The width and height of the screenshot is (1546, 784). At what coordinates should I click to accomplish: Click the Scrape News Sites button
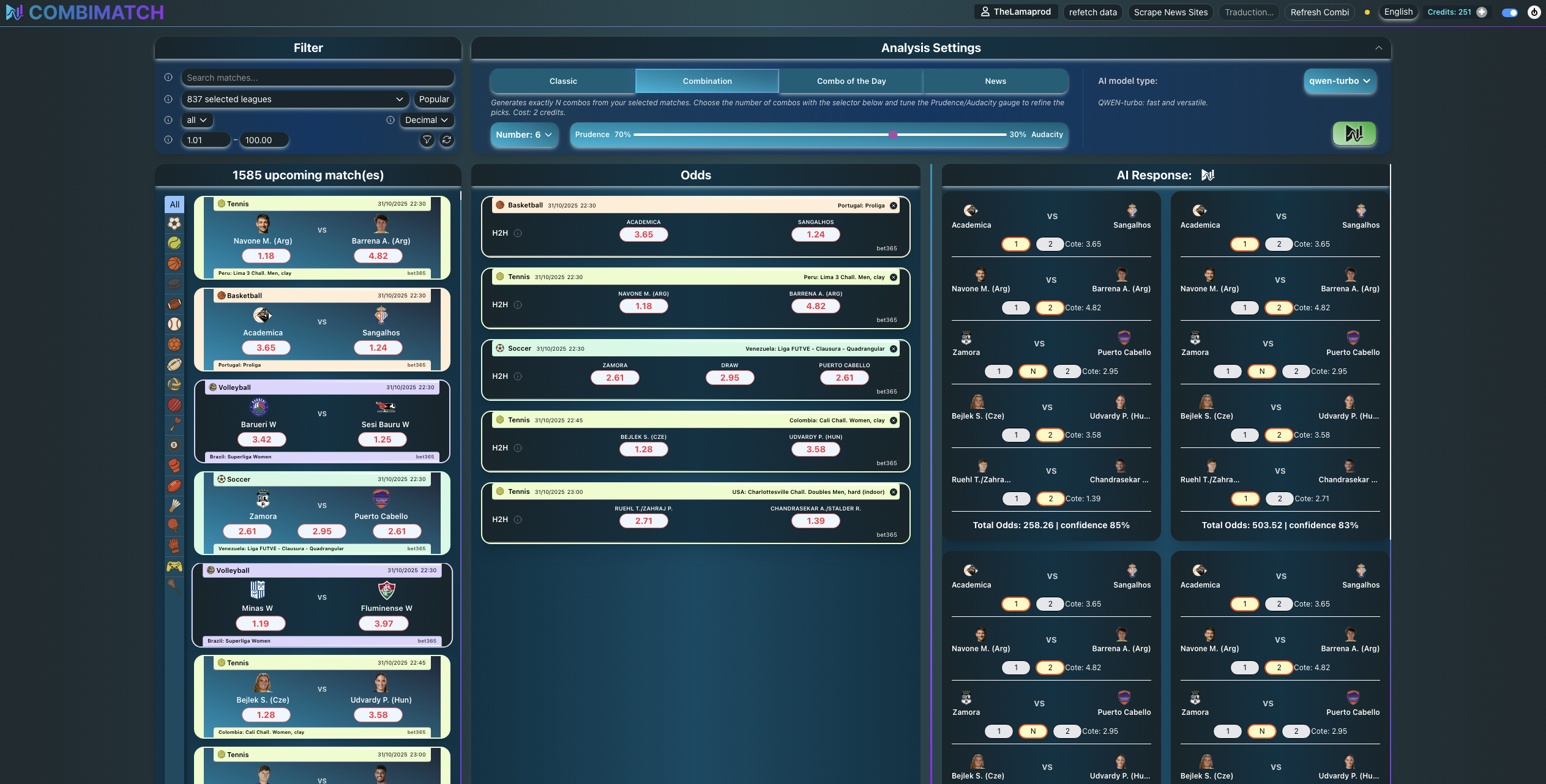tap(1170, 12)
